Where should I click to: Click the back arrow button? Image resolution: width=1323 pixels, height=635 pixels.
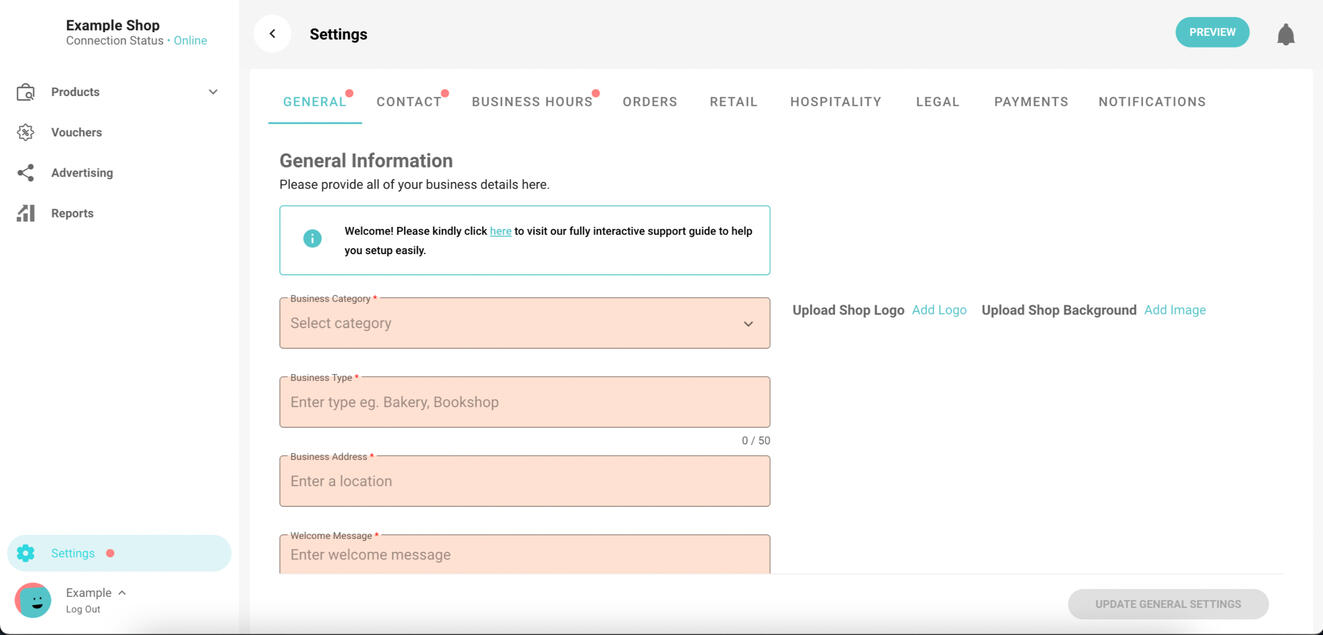pyautogui.click(x=272, y=34)
